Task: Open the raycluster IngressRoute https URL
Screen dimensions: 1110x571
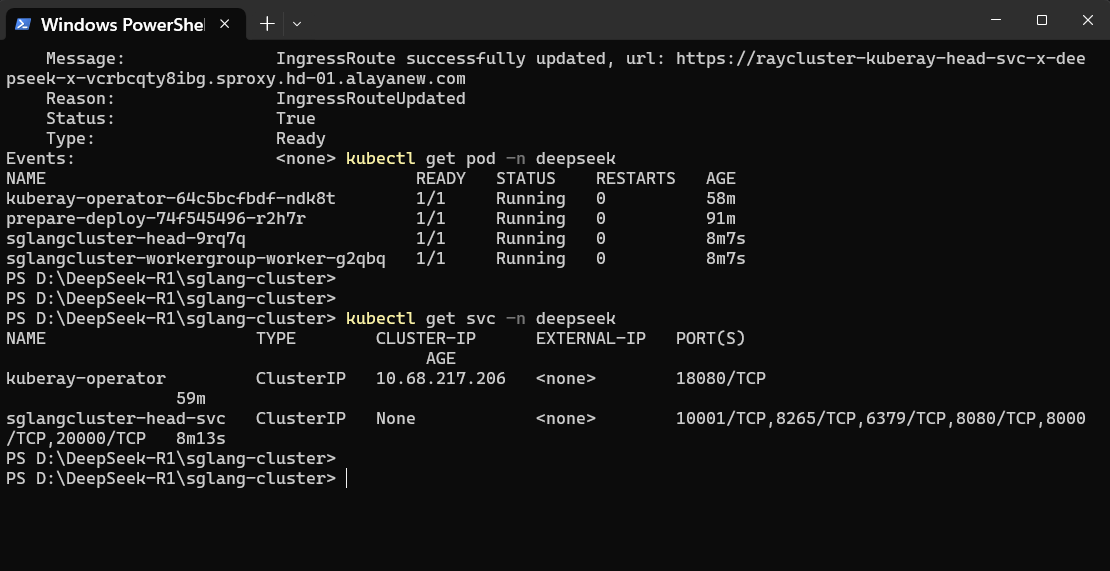Action: (x=880, y=59)
